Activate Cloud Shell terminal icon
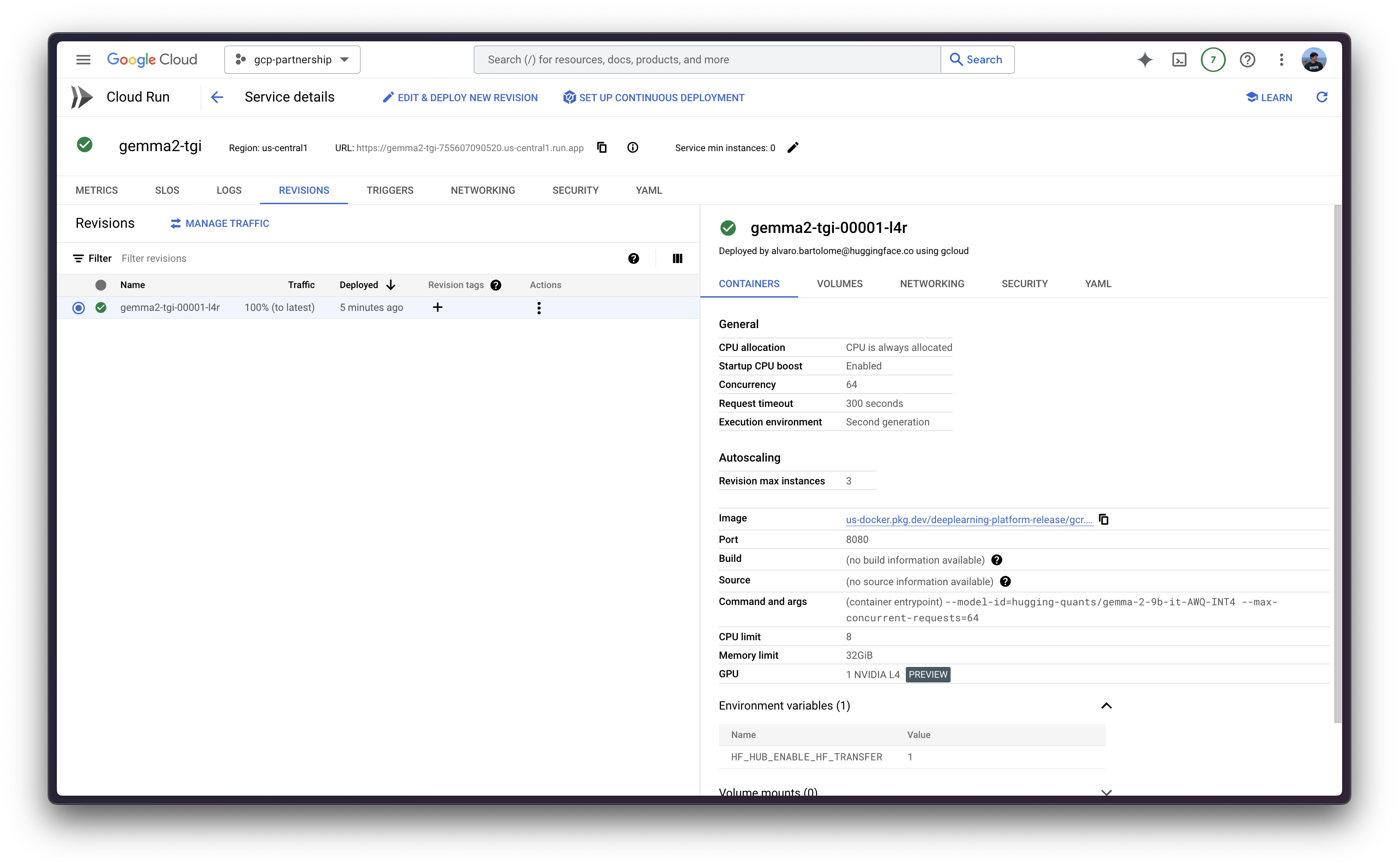 [1179, 60]
